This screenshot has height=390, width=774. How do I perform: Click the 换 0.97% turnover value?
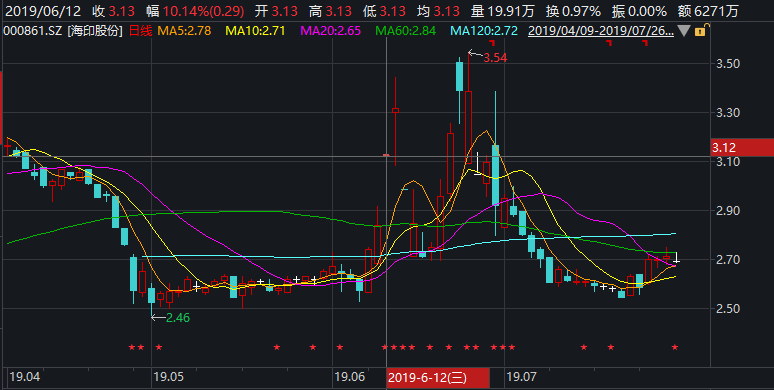(573, 11)
